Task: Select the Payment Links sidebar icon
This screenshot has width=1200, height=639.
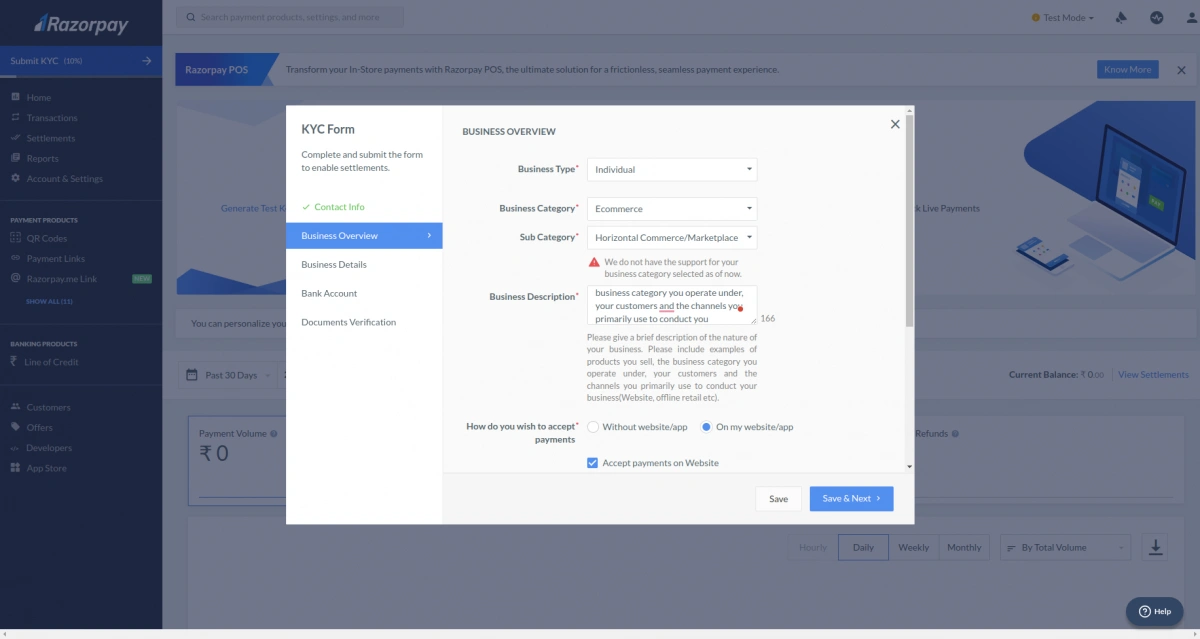Action: (x=14, y=258)
